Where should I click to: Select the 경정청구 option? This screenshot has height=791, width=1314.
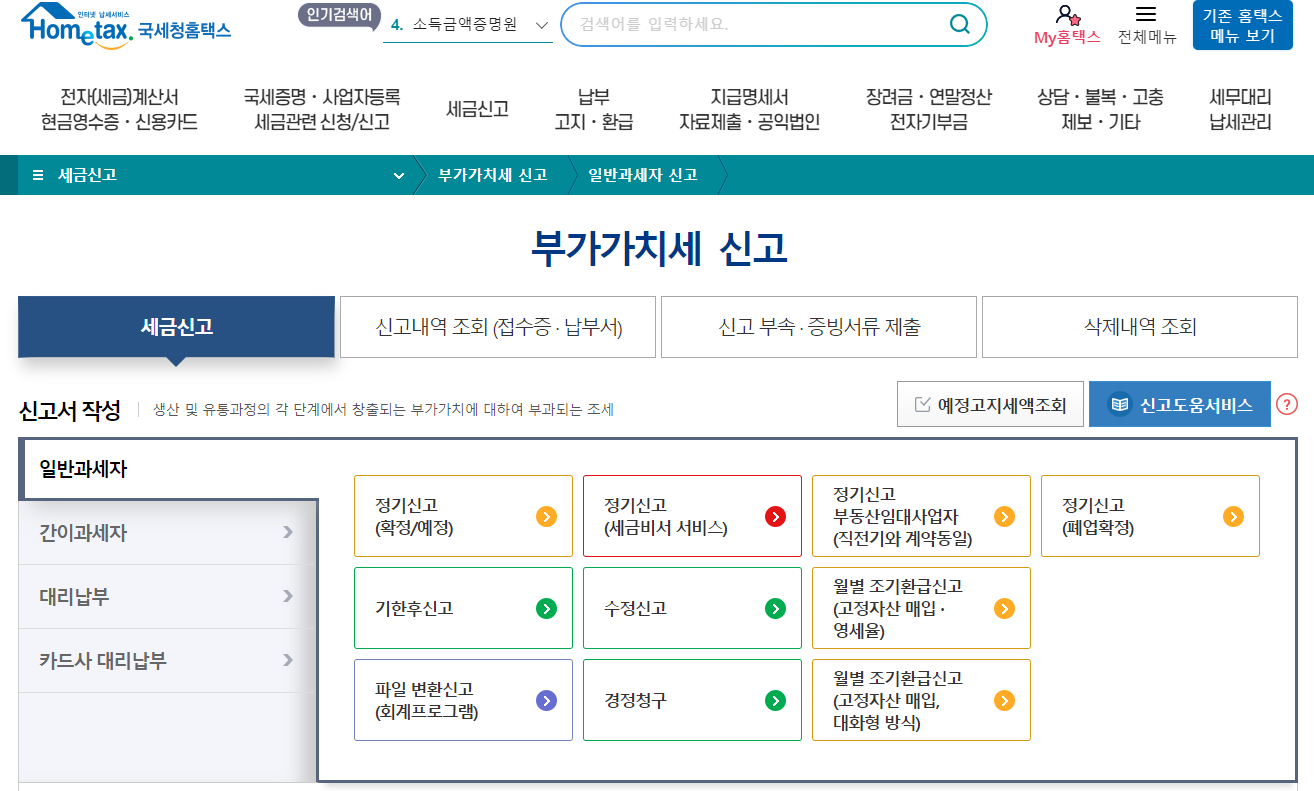tap(692, 700)
